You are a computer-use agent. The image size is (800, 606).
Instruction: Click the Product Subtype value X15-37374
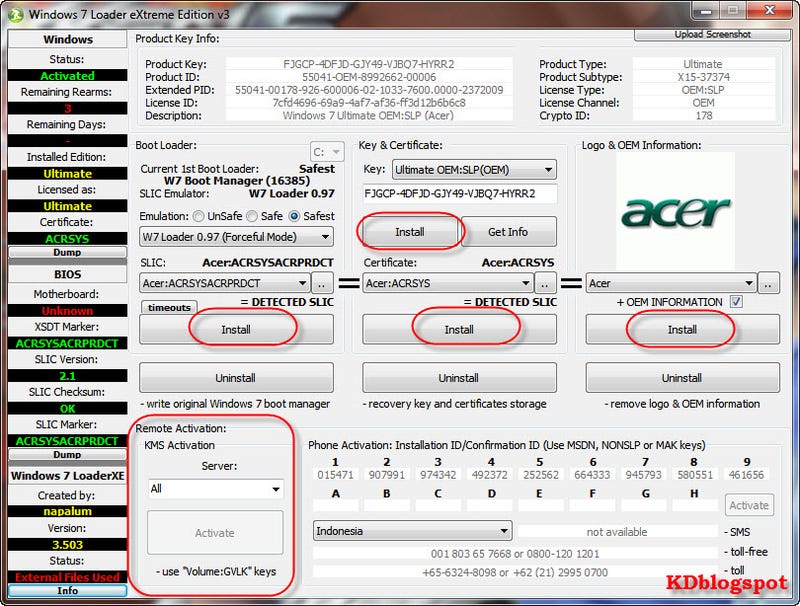pyautogui.click(x=704, y=77)
